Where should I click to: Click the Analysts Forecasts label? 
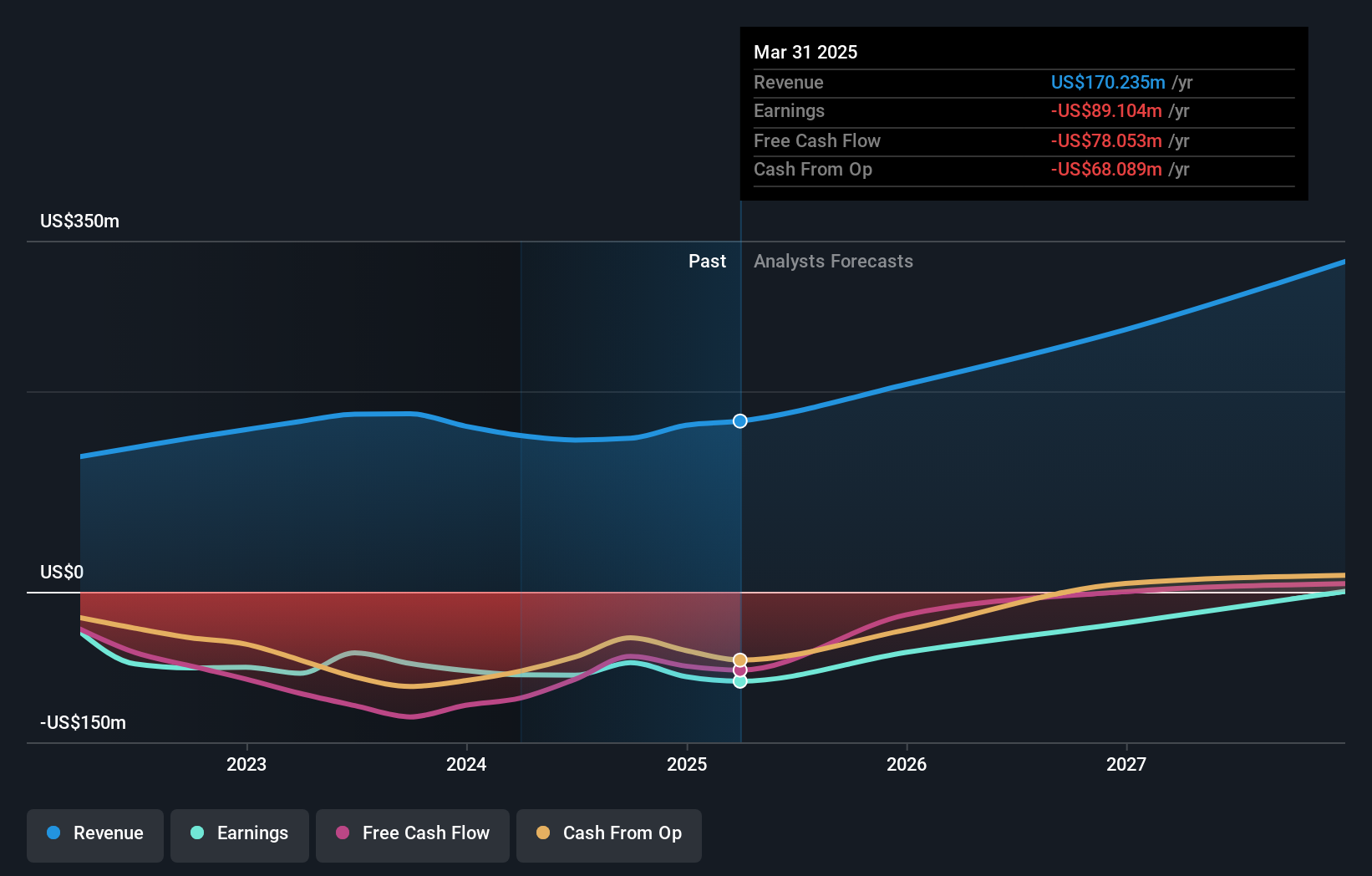[x=833, y=262]
